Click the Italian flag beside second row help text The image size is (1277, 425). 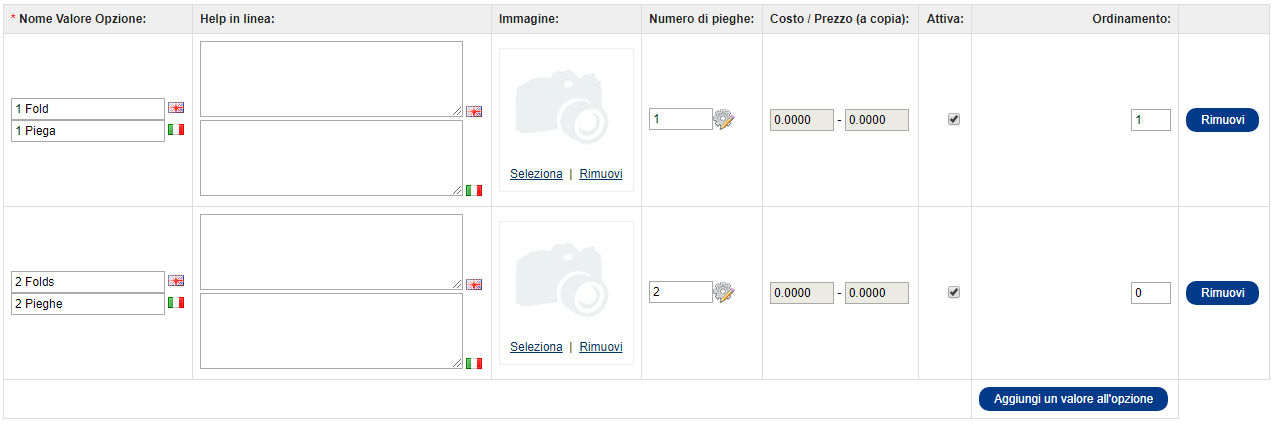[x=474, y=363]
